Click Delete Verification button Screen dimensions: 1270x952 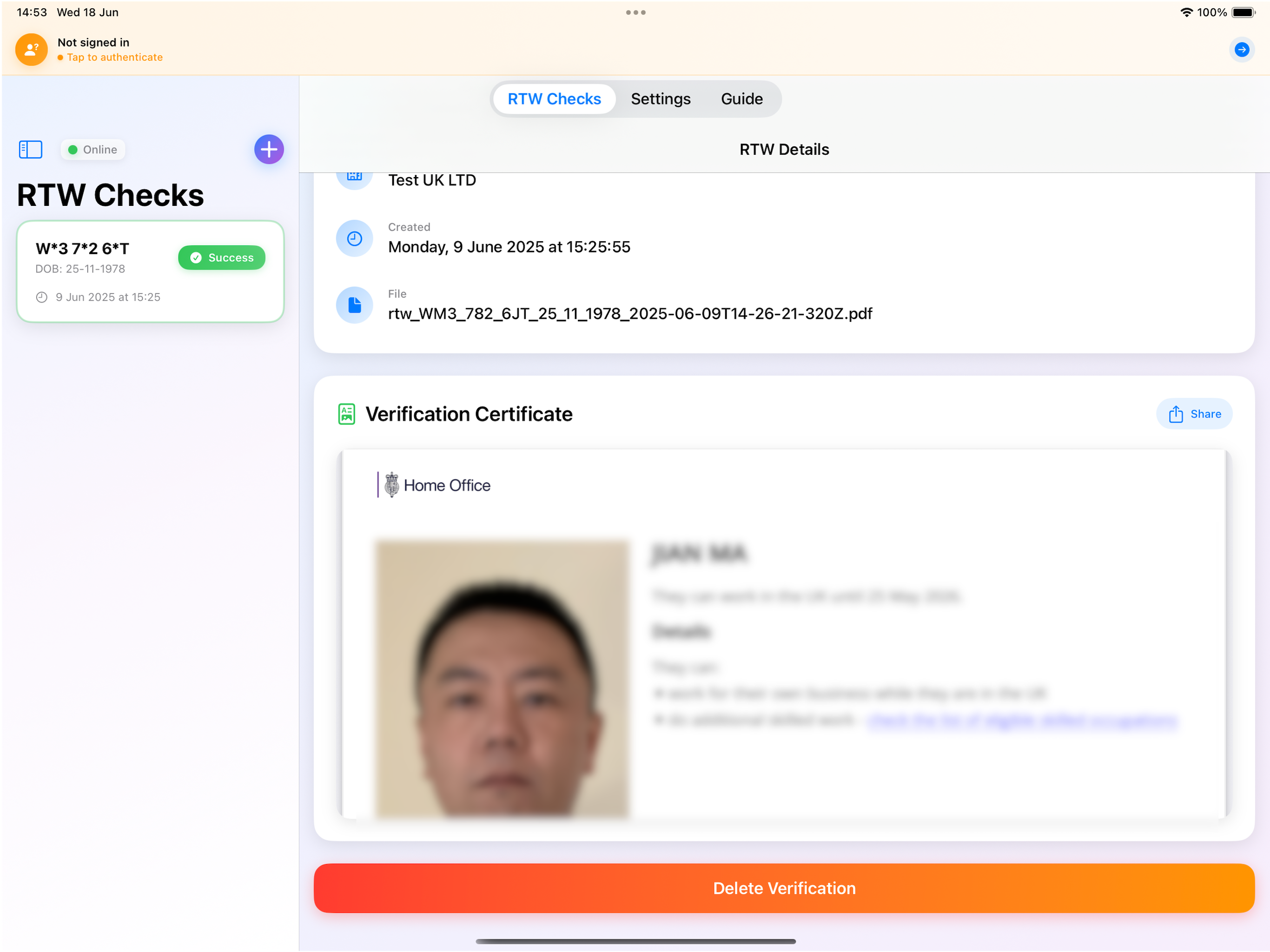[784, 888]
